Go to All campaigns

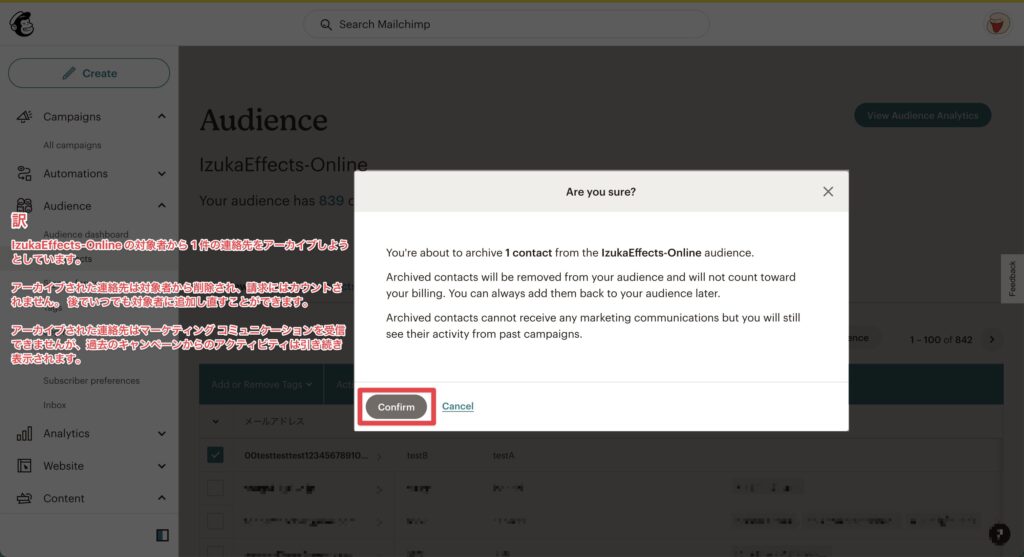coord(72,145)
